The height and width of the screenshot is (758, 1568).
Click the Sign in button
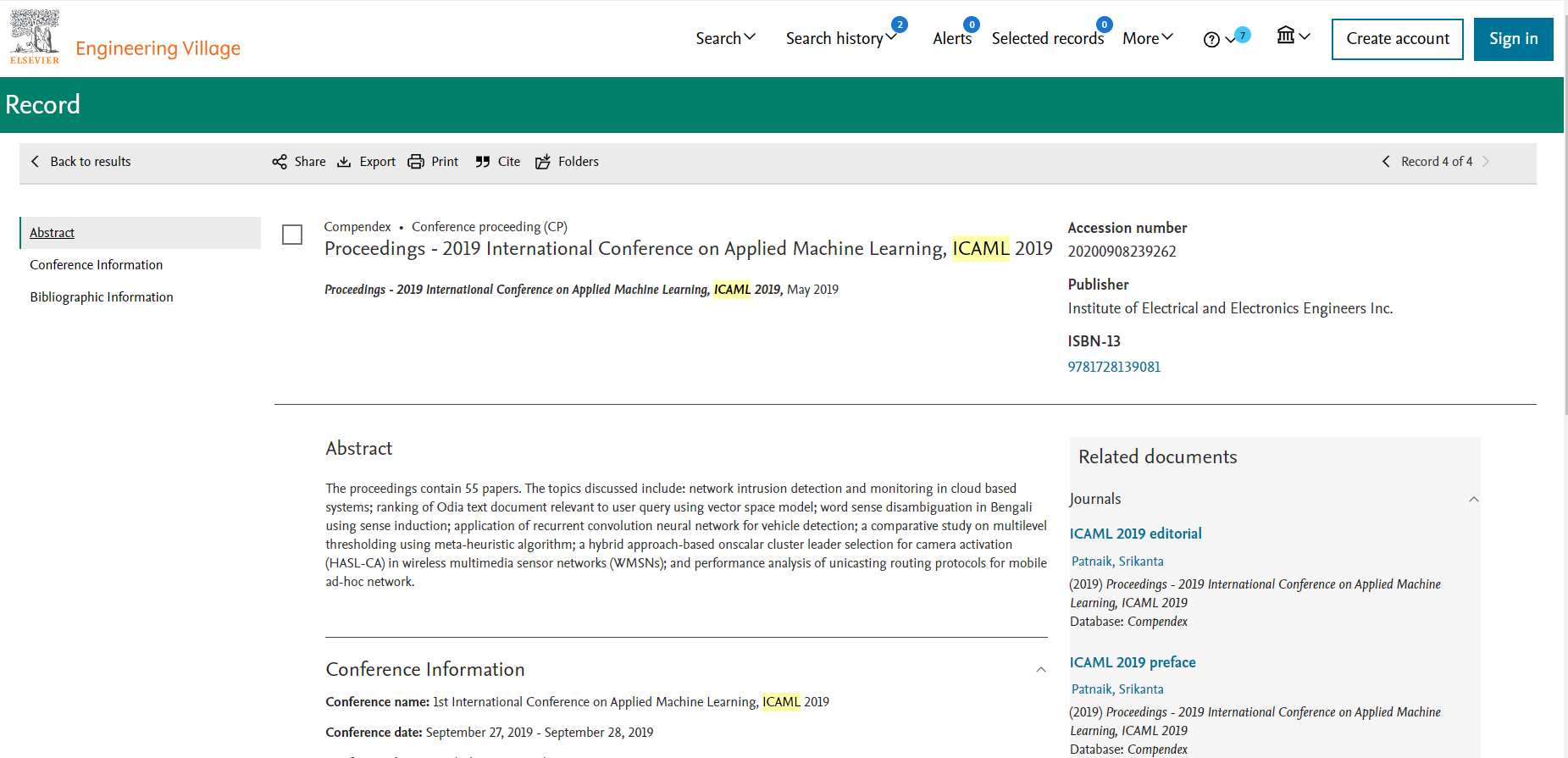click(x=1514, y=39)
